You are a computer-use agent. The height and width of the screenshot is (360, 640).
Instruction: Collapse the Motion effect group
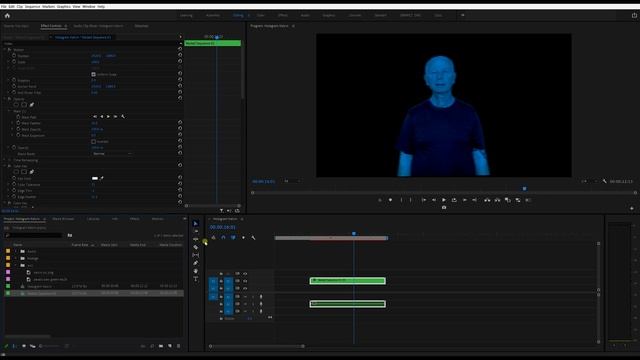pos(5,49)
